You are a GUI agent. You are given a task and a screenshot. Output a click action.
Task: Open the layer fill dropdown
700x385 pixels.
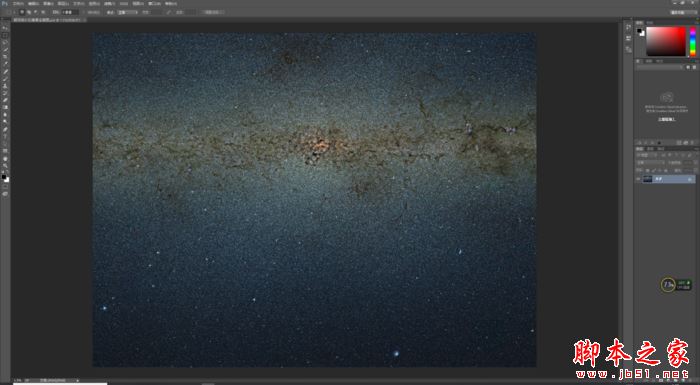click(x=696, y=170)
